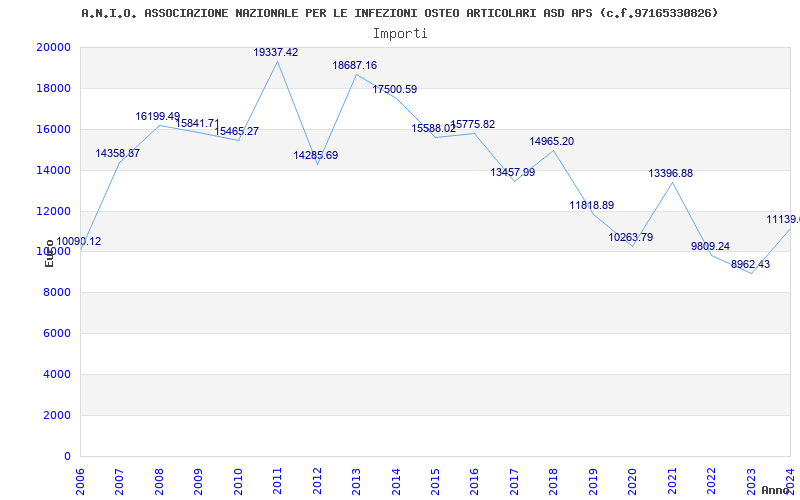Click the 2011 x-axis year label
This screenshot has width=800, height=500.
coord(278,481)
